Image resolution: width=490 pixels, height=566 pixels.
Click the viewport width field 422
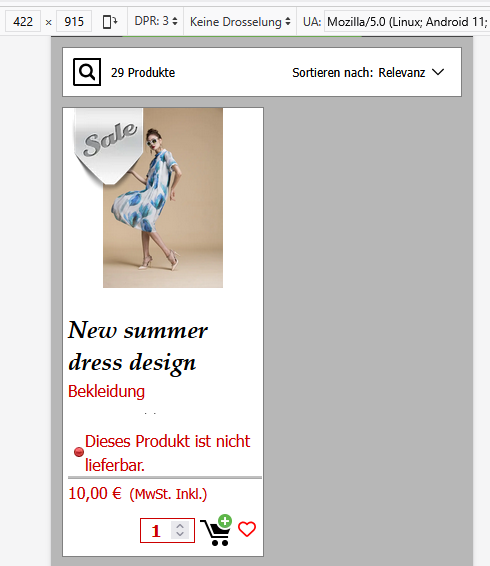click(23, 22)
